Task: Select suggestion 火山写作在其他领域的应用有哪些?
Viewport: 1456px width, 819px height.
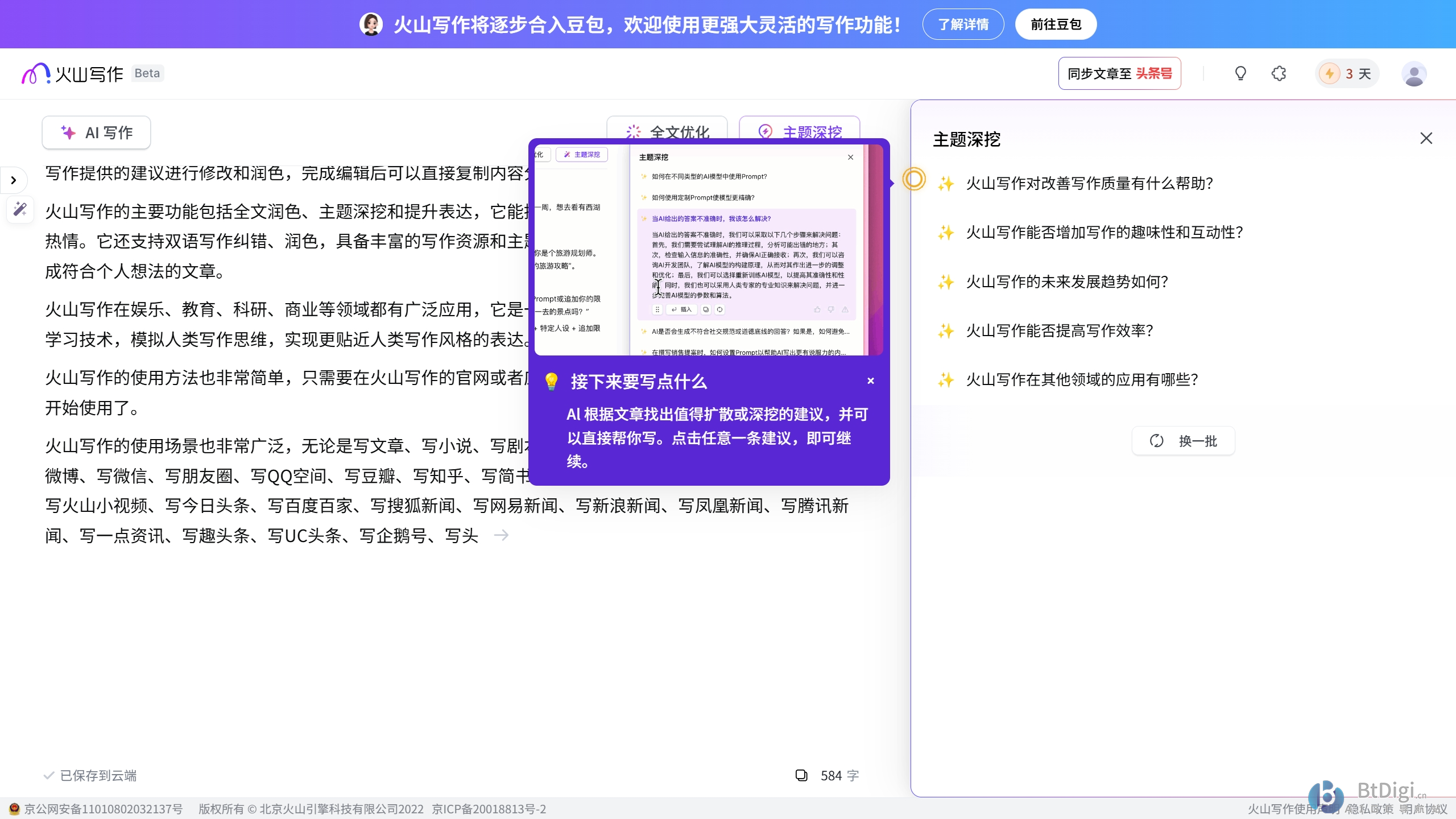Action: [x=1082, y=379]
